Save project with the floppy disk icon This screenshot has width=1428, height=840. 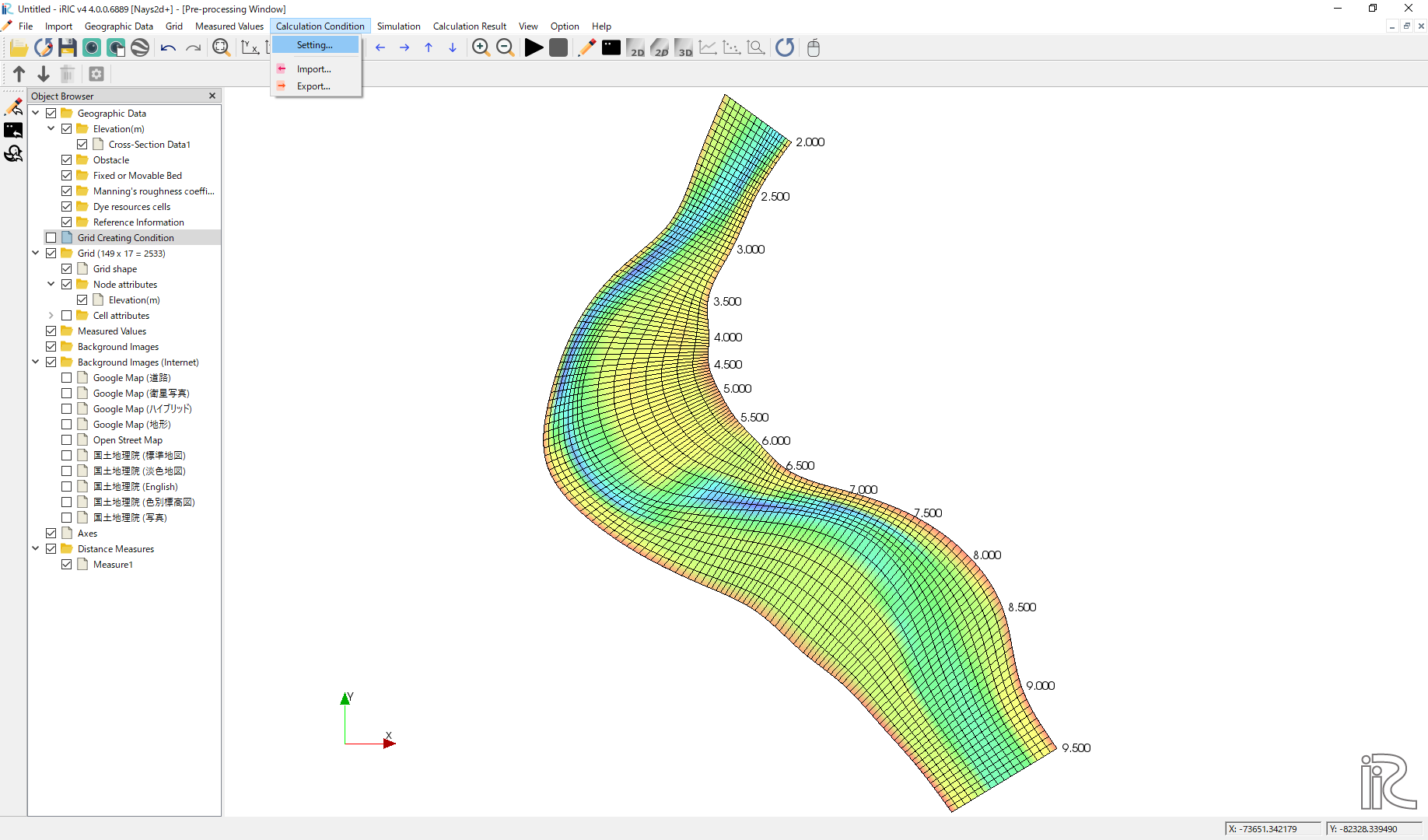(x=68, y=47)
